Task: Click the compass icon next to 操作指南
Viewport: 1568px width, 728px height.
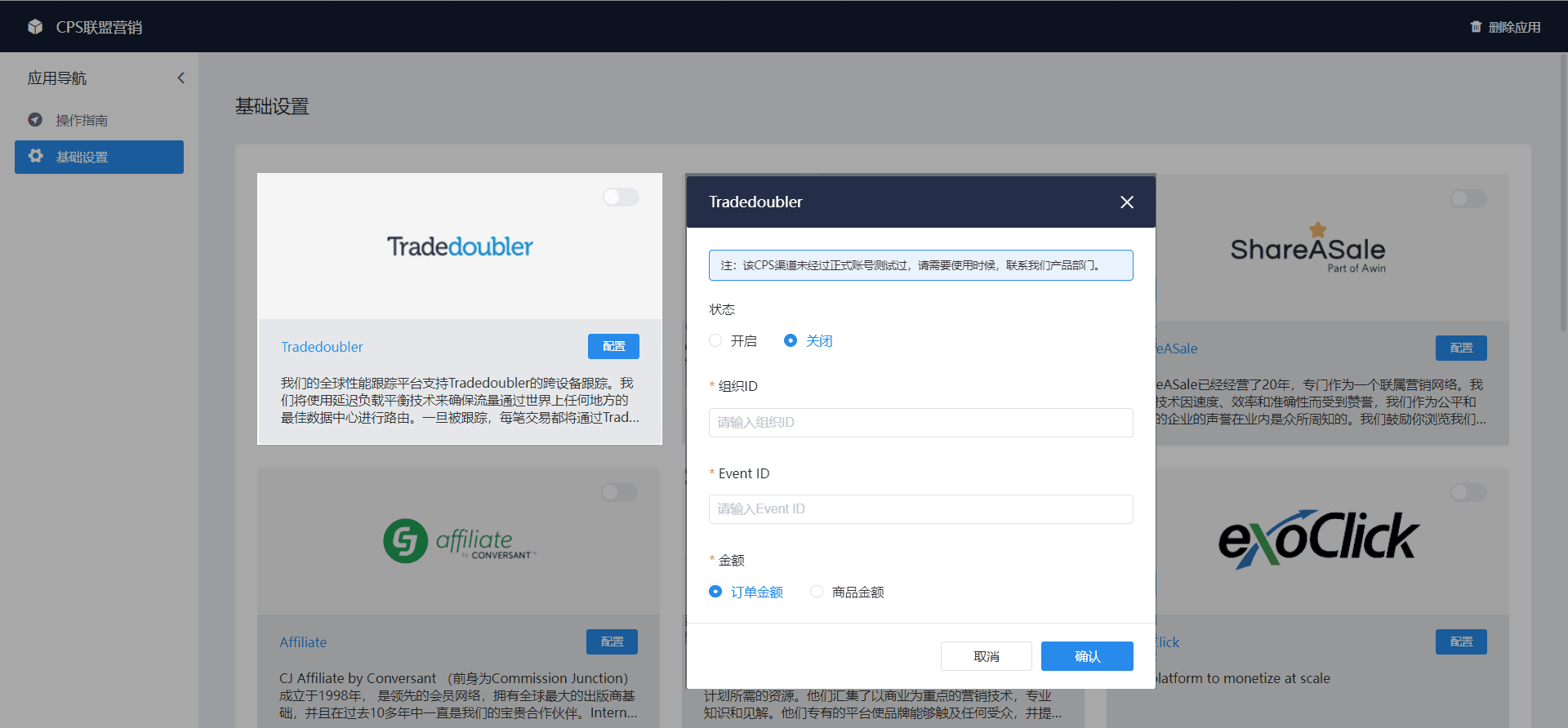Action: [35, 120]
